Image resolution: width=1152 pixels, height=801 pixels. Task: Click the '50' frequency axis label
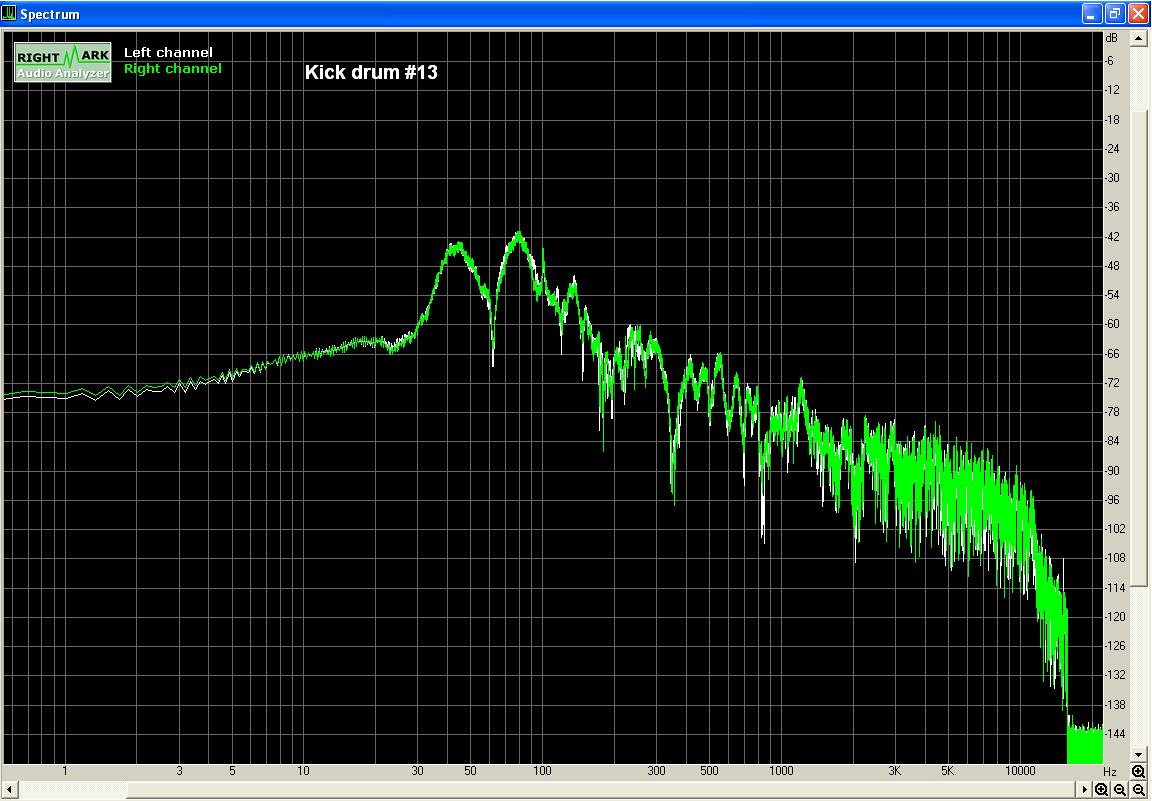click(x=470, y=771)
